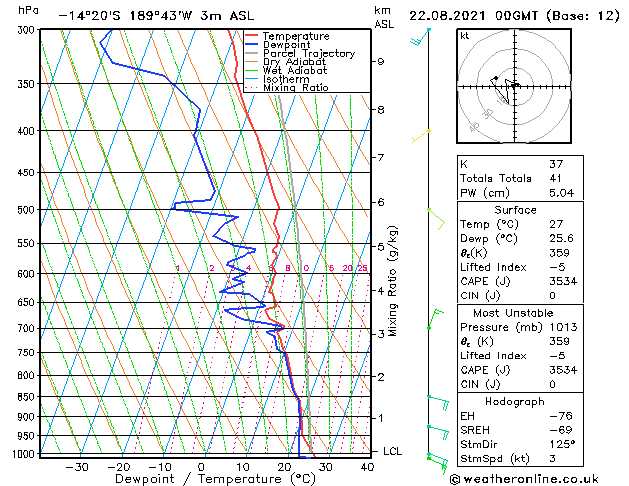
Task: Toggle the Dewpoint legend entry
Action: pyautogui.click(x=288, y=45)
